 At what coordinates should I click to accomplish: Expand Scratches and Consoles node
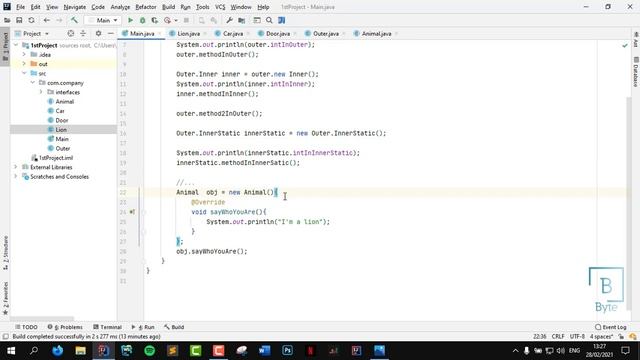tap(16, 177)
